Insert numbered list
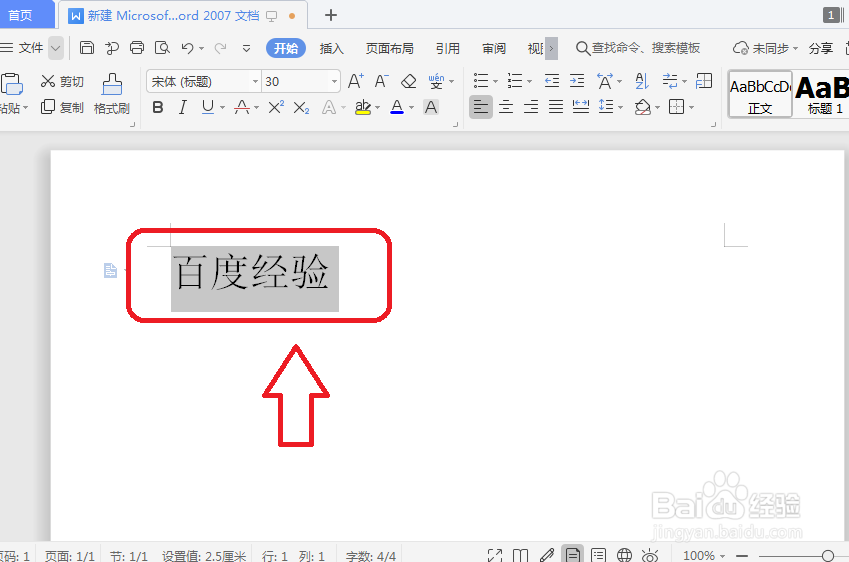This screenshot has width=849, height=562. [x=514, y=81]
